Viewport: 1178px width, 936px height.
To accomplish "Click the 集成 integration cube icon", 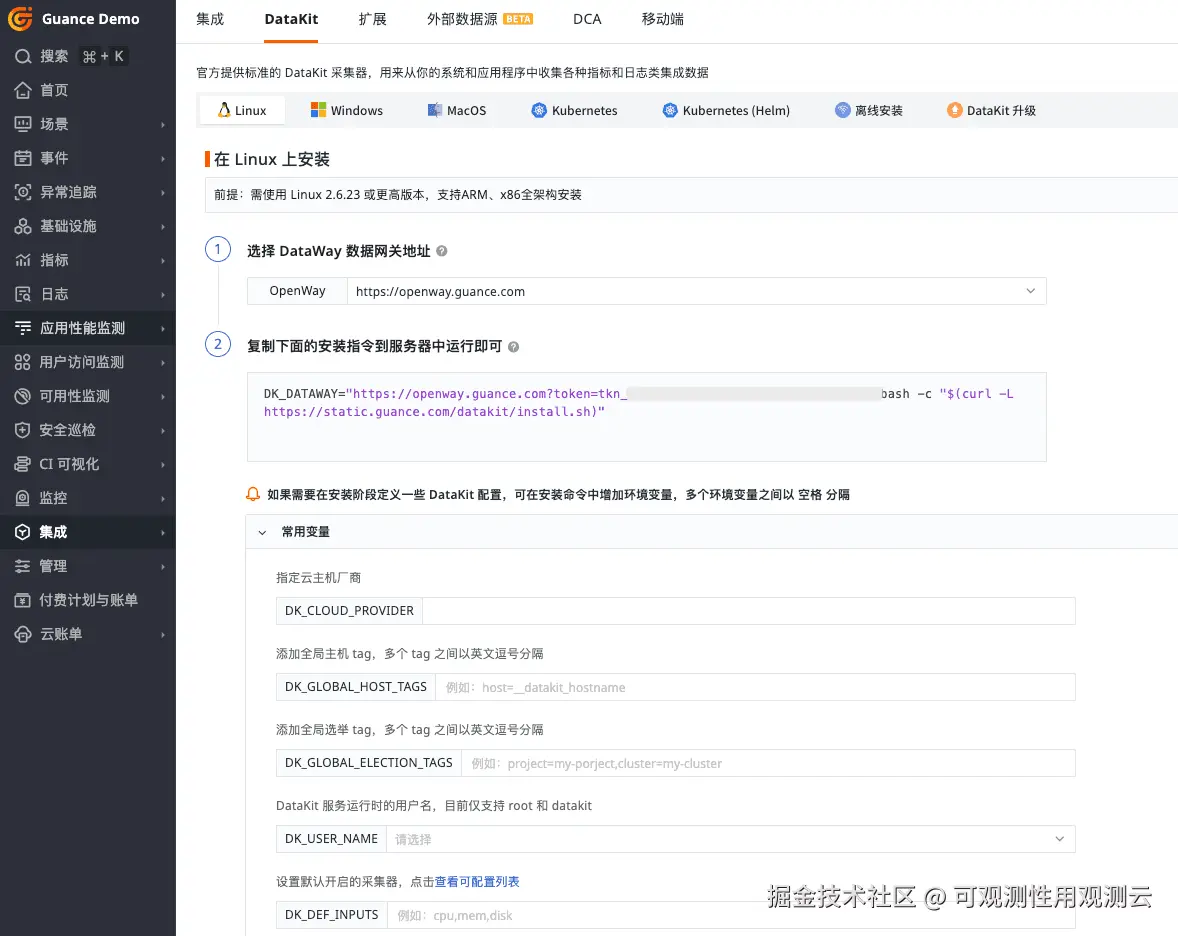I will 23,532.
